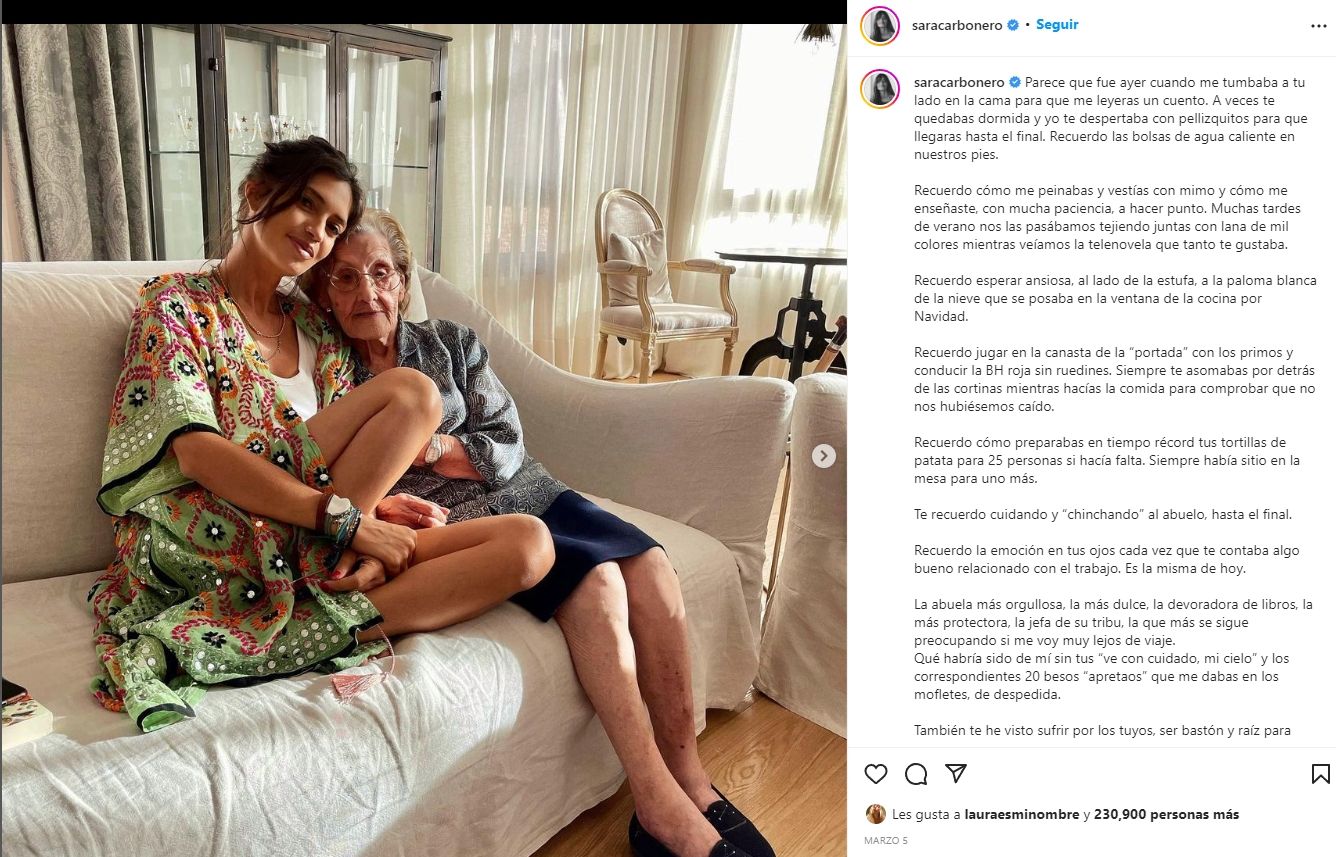
Task: Save the post with the bookmark icon
Action: (x=1320, y=774)
